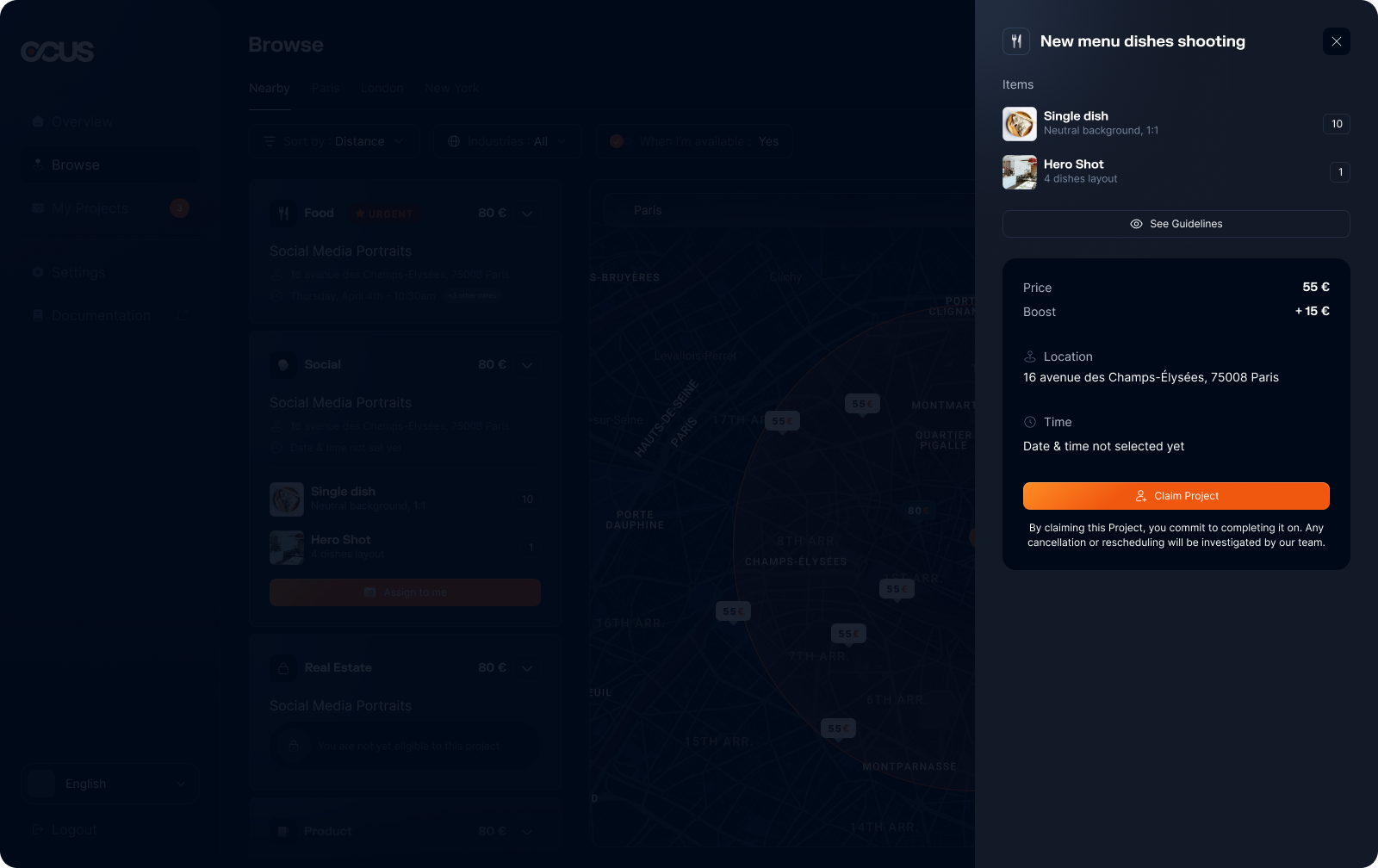Image resolution: width=1378 pixels, height=868 pixels.
Task: Click the Paris search field on map
Action: coord(775,210)
